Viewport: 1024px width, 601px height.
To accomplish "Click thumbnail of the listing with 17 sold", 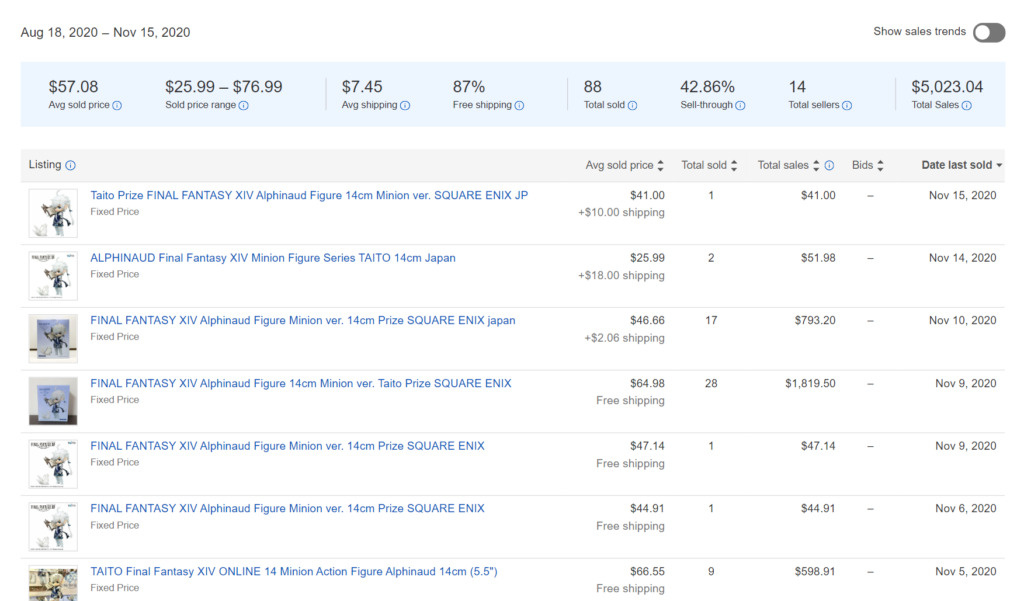I will [53, 338].
